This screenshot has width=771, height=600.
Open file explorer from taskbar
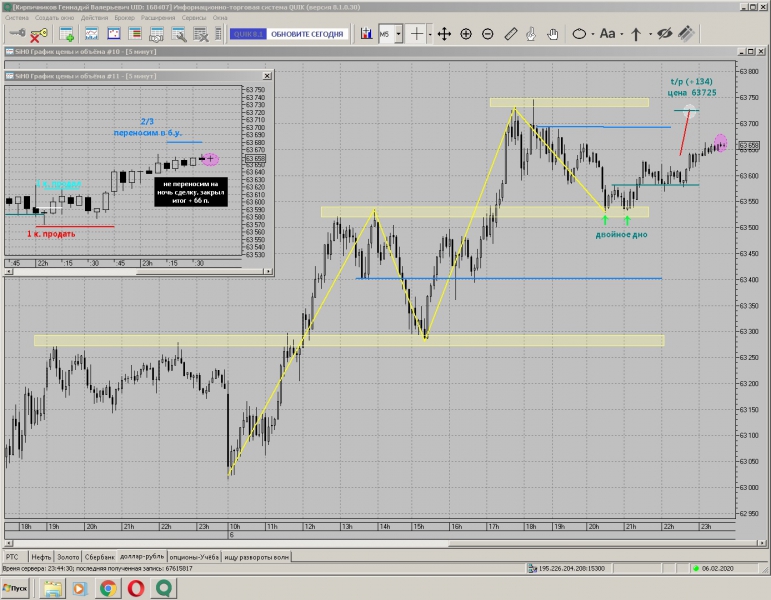click(53, 588)
